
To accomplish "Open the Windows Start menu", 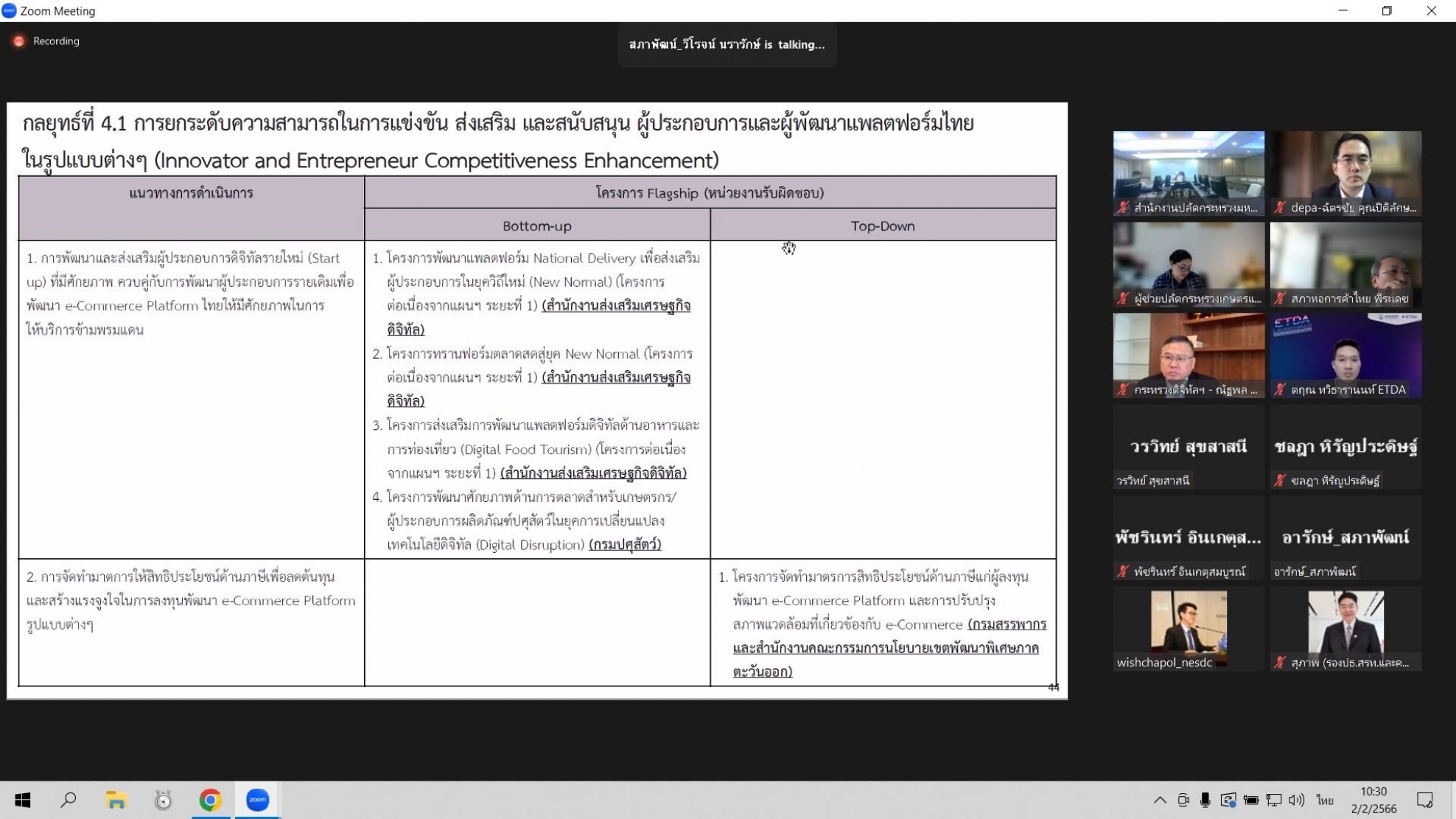I will 22,800.
